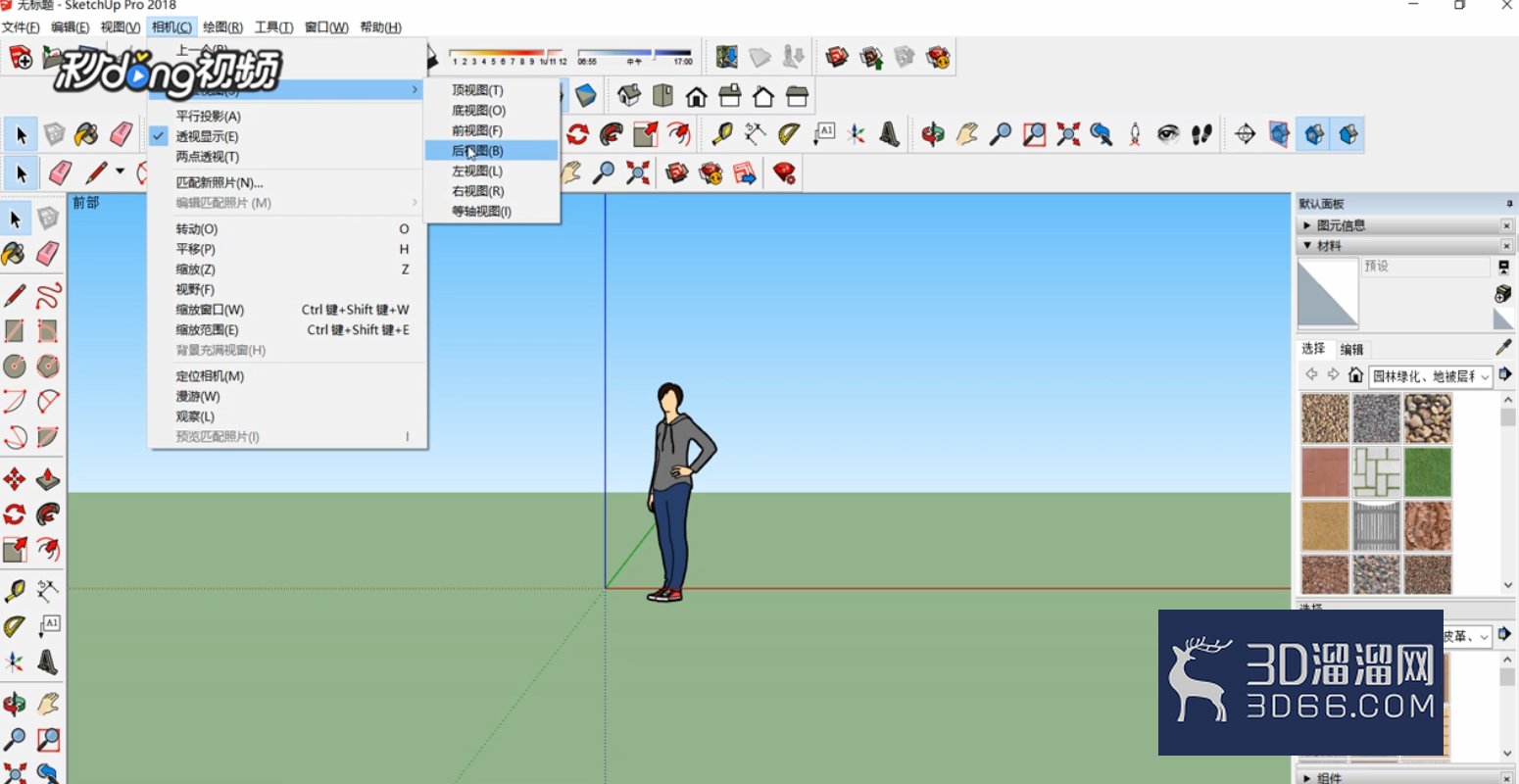Choose the Protractor tool in top toolbar
The width and height of the screenshot is (1519, 784).
point(789,134)
